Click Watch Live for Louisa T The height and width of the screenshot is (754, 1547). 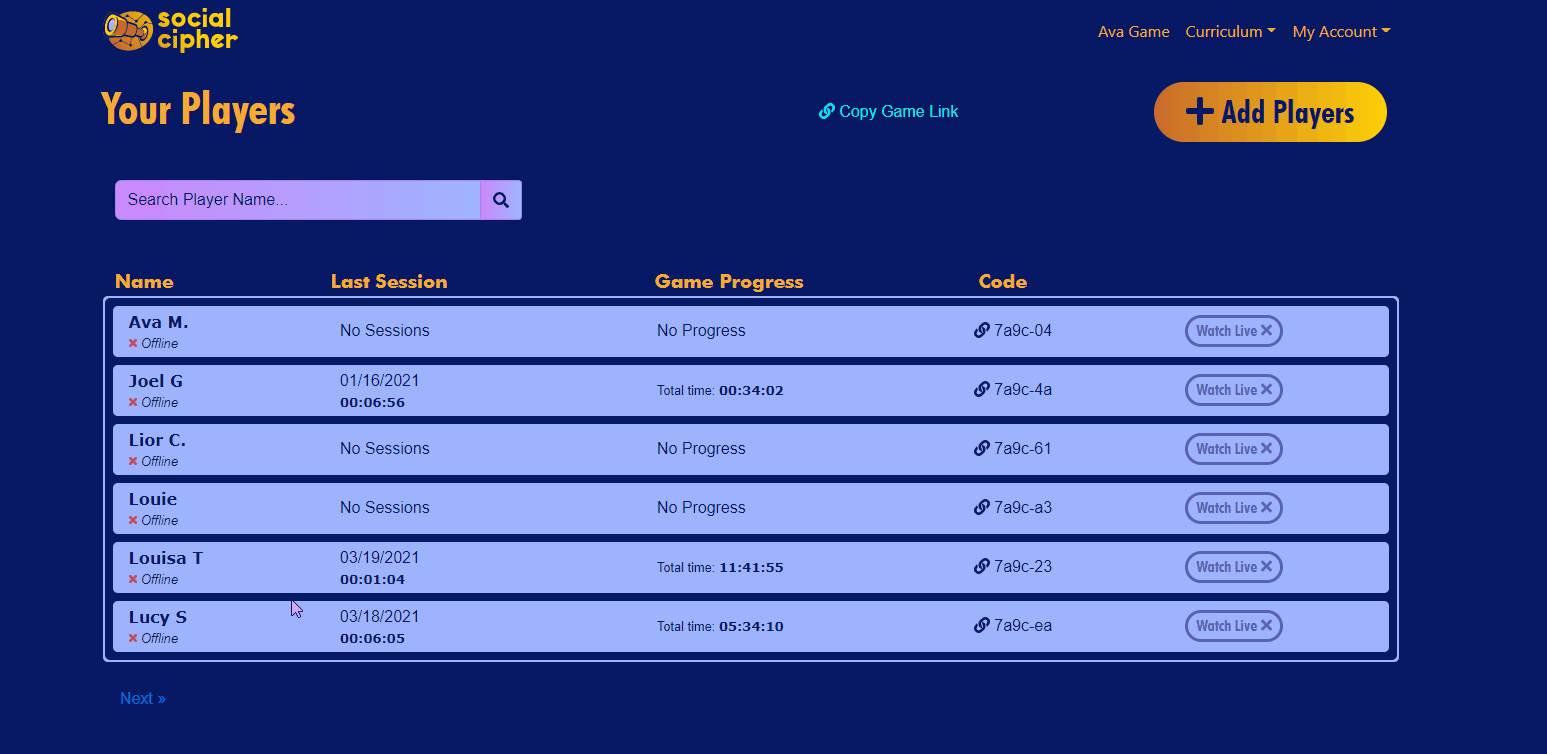(x=1234, y=567)
